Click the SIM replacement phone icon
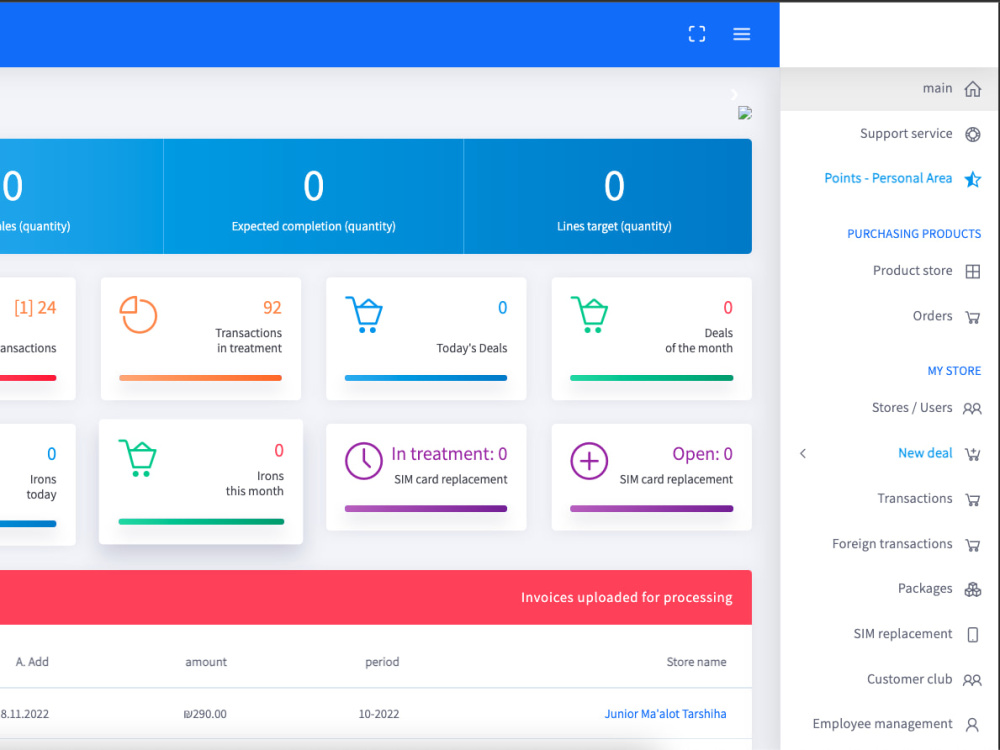The image size is (1000, 750). click(x=972, y=635)
